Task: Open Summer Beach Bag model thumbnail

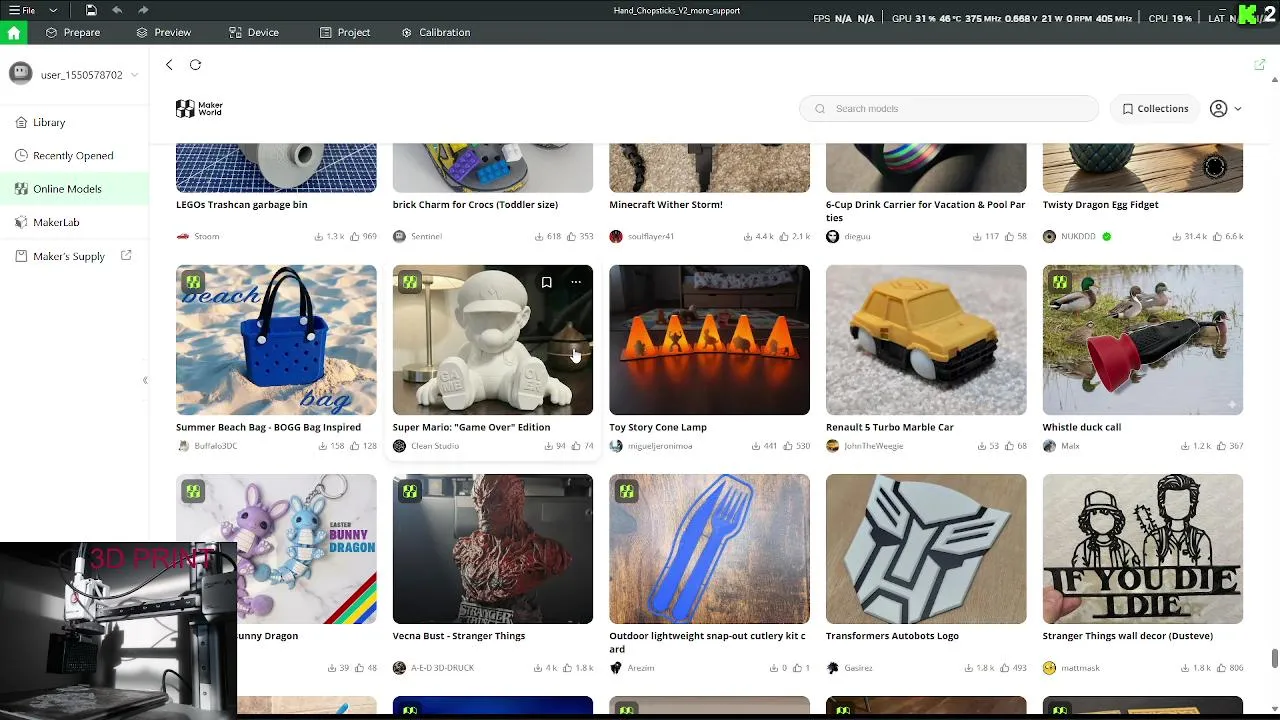Action: point(276,340)
